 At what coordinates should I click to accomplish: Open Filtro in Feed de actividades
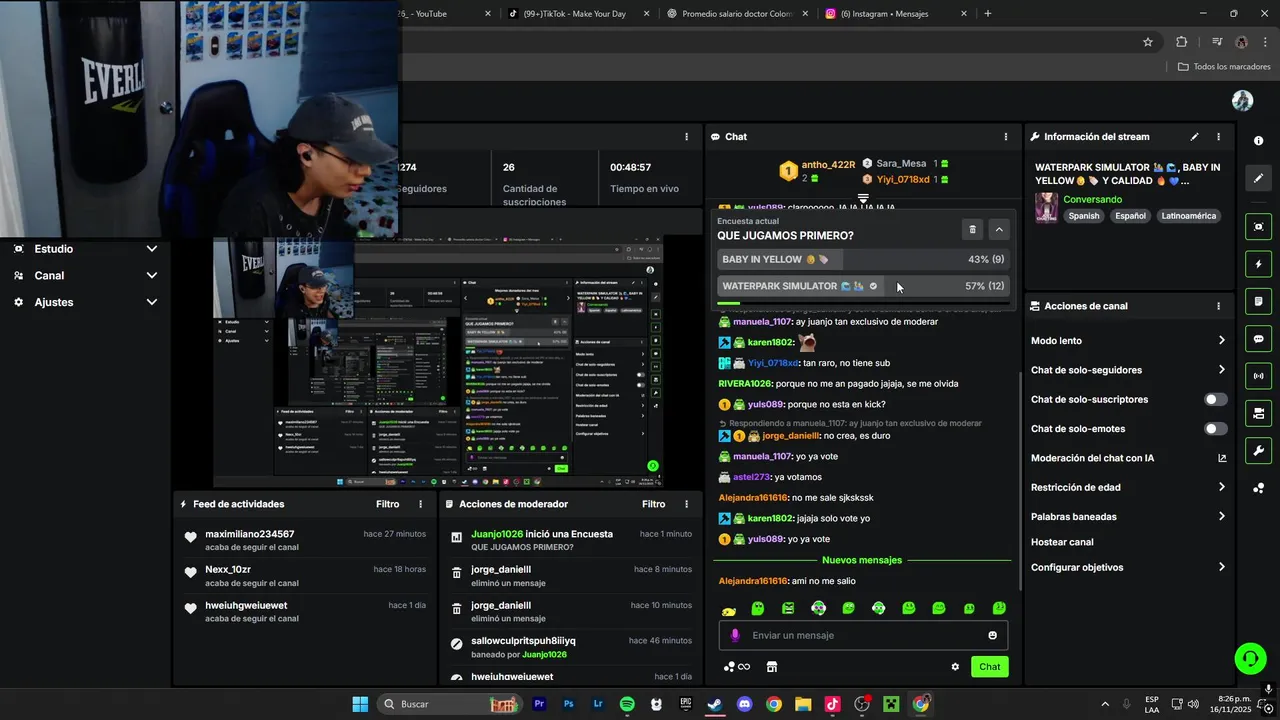pos(387,504)
